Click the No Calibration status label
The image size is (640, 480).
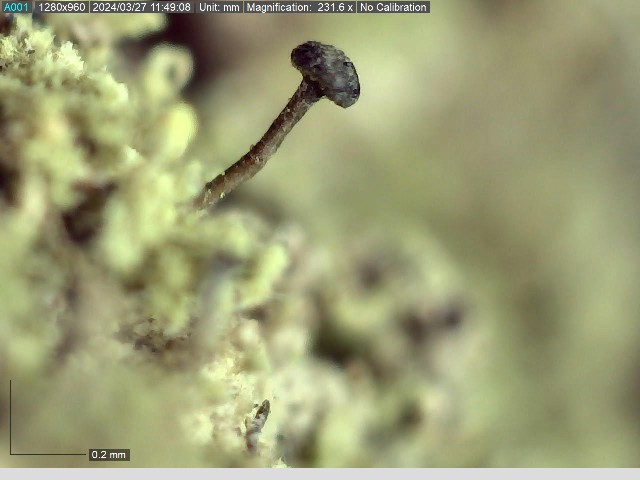pos(394,7)
